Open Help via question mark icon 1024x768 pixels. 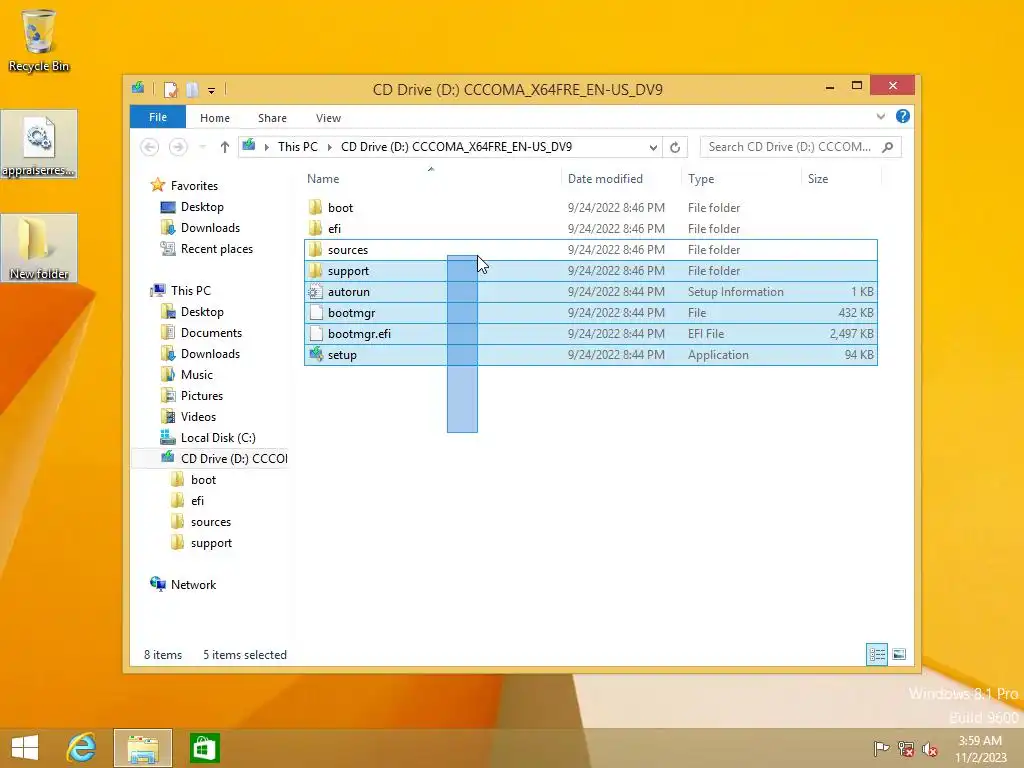pos(903,116)
